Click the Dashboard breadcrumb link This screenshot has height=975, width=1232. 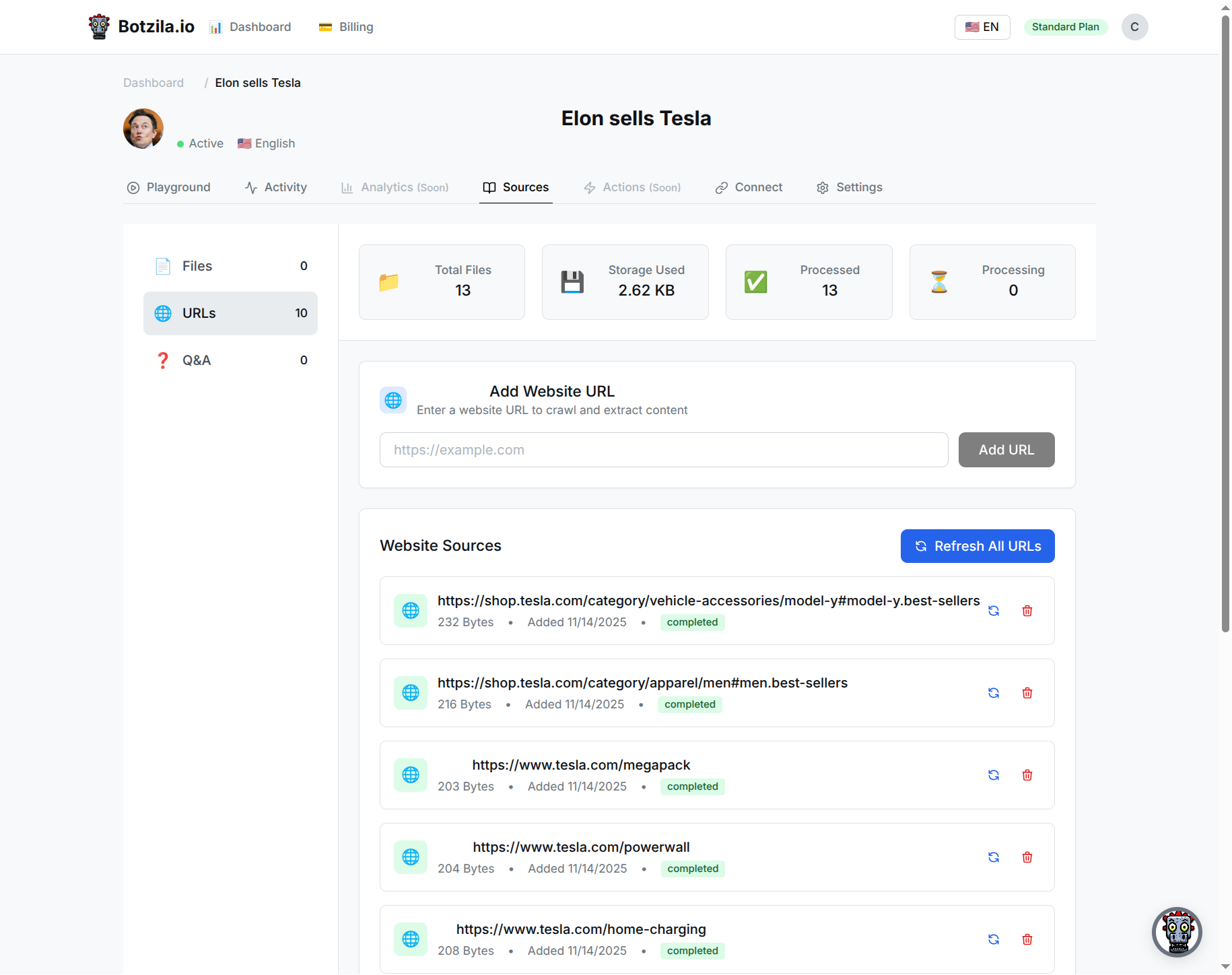coord(153,83)
